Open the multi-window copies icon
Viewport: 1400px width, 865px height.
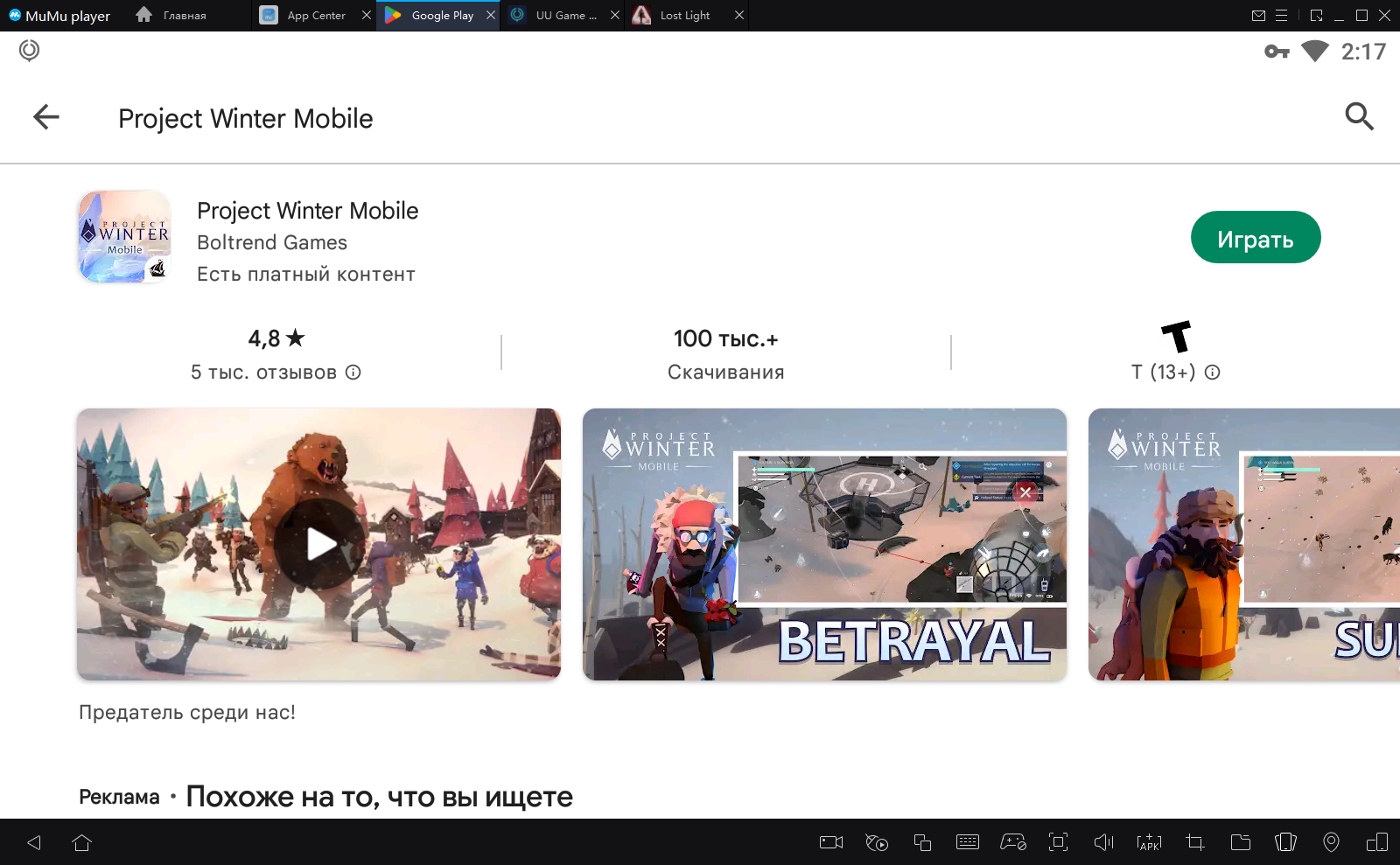921,842
